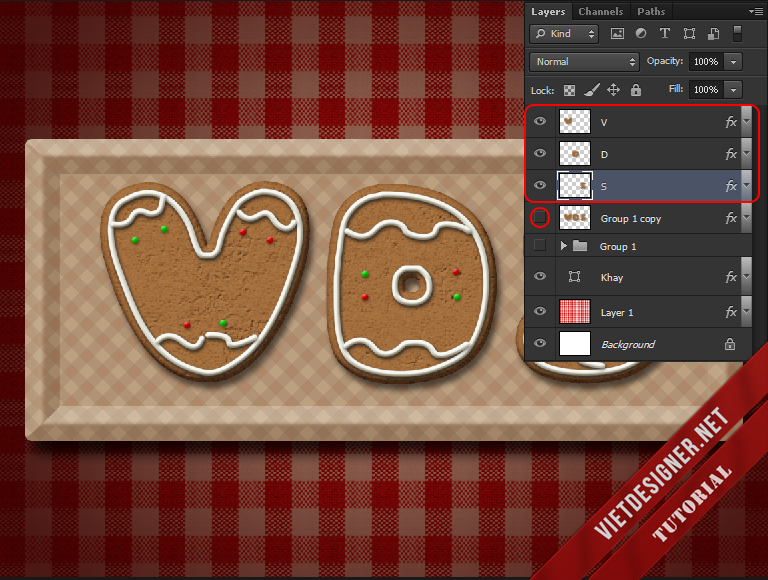The image size is (768, 580).
Task: Switch to the Paths tab
Action: click(651, 11)
